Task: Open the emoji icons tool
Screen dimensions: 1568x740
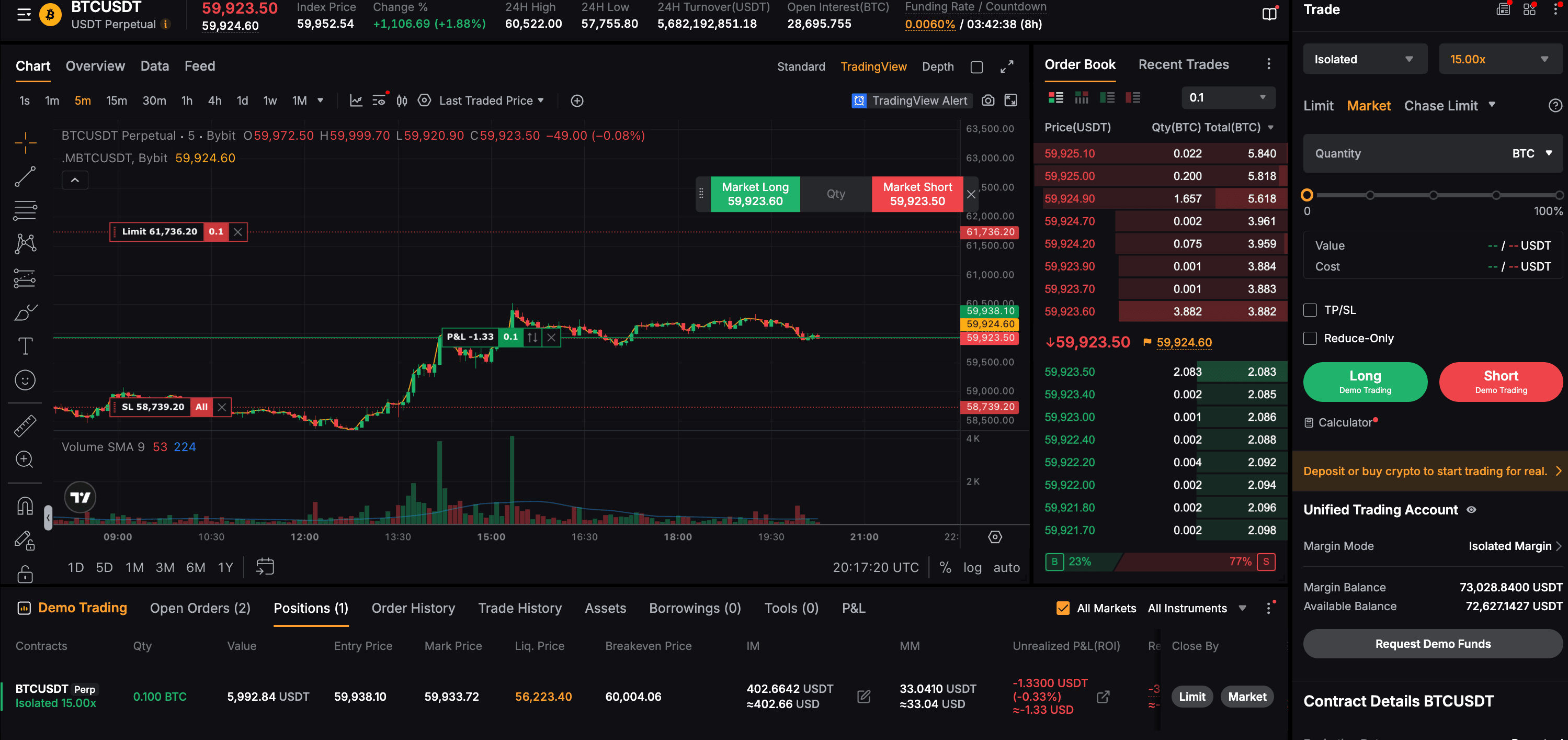Action: pyautogui.click(x=25, y=380)
